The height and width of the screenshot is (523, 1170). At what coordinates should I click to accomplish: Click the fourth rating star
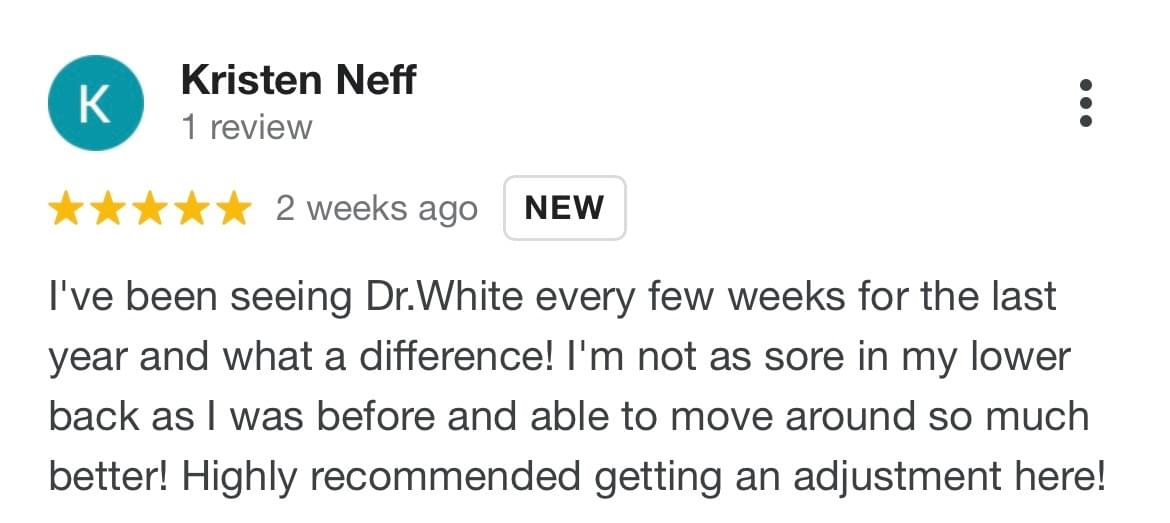191,209
